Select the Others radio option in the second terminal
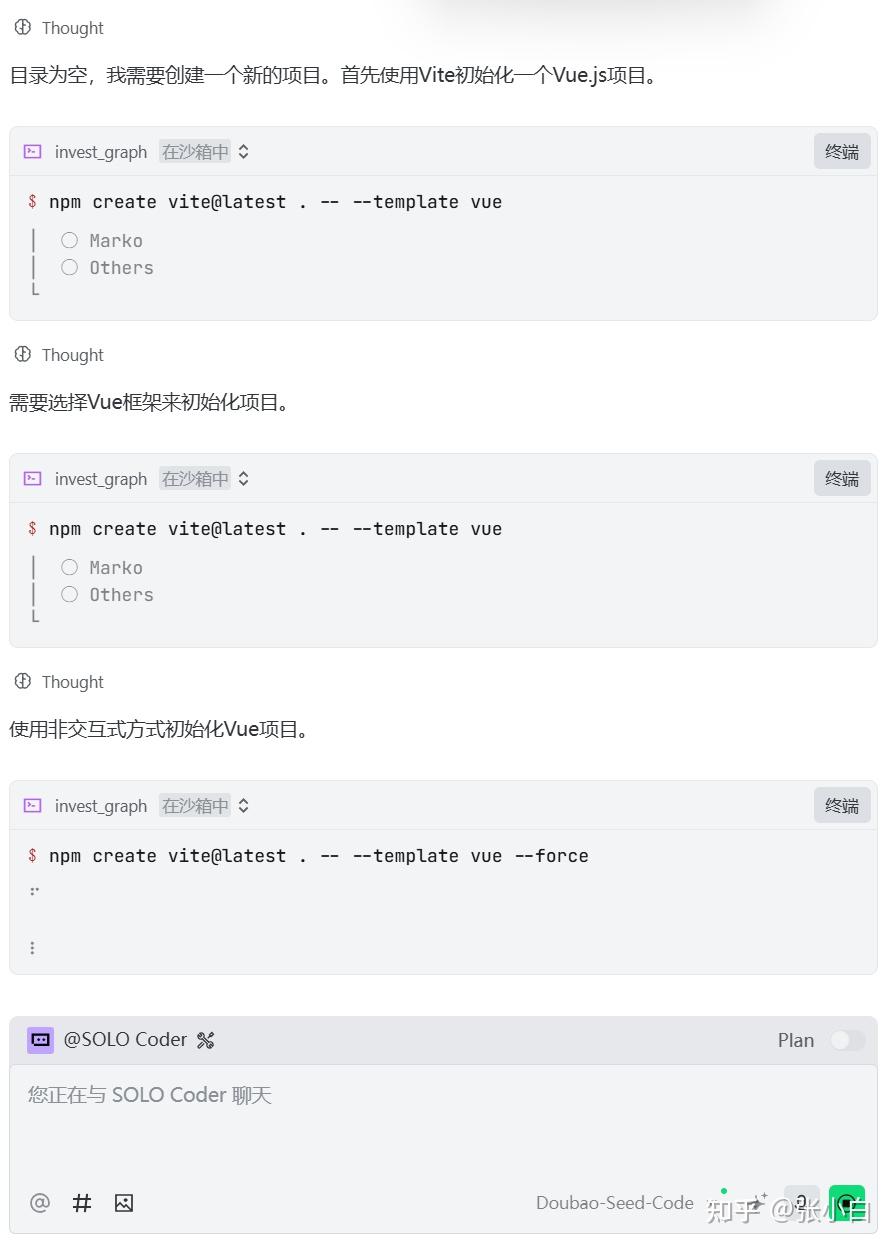The image size is (896, 1248). [69, 595]
